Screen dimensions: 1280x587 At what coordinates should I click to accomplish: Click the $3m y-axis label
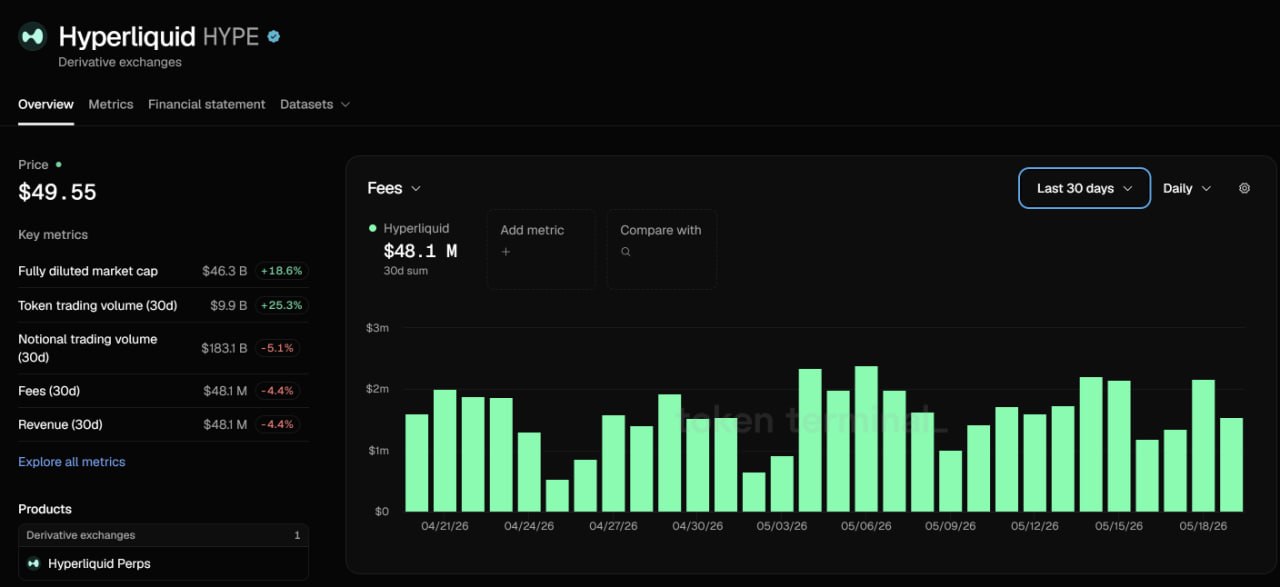tap(378, 328)
